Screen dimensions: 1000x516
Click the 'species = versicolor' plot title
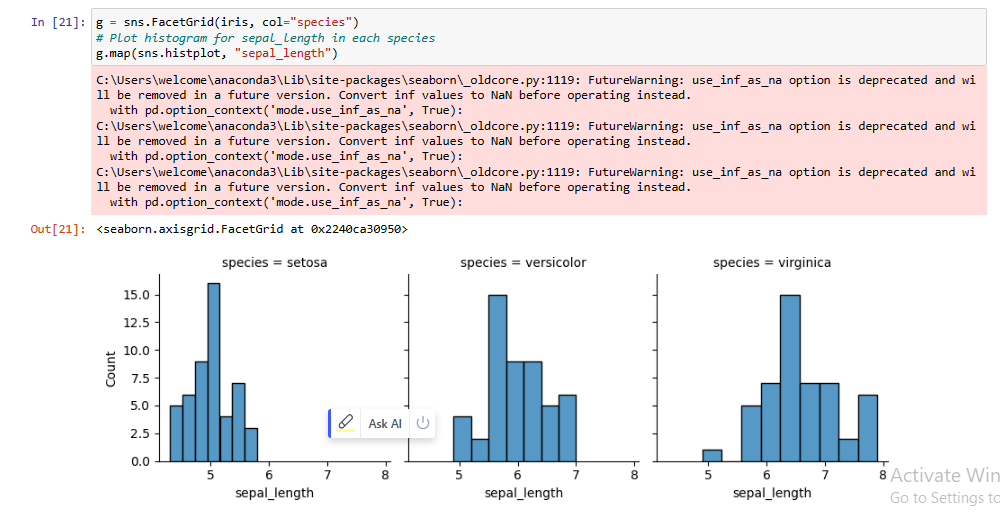[x=523, y=263]
